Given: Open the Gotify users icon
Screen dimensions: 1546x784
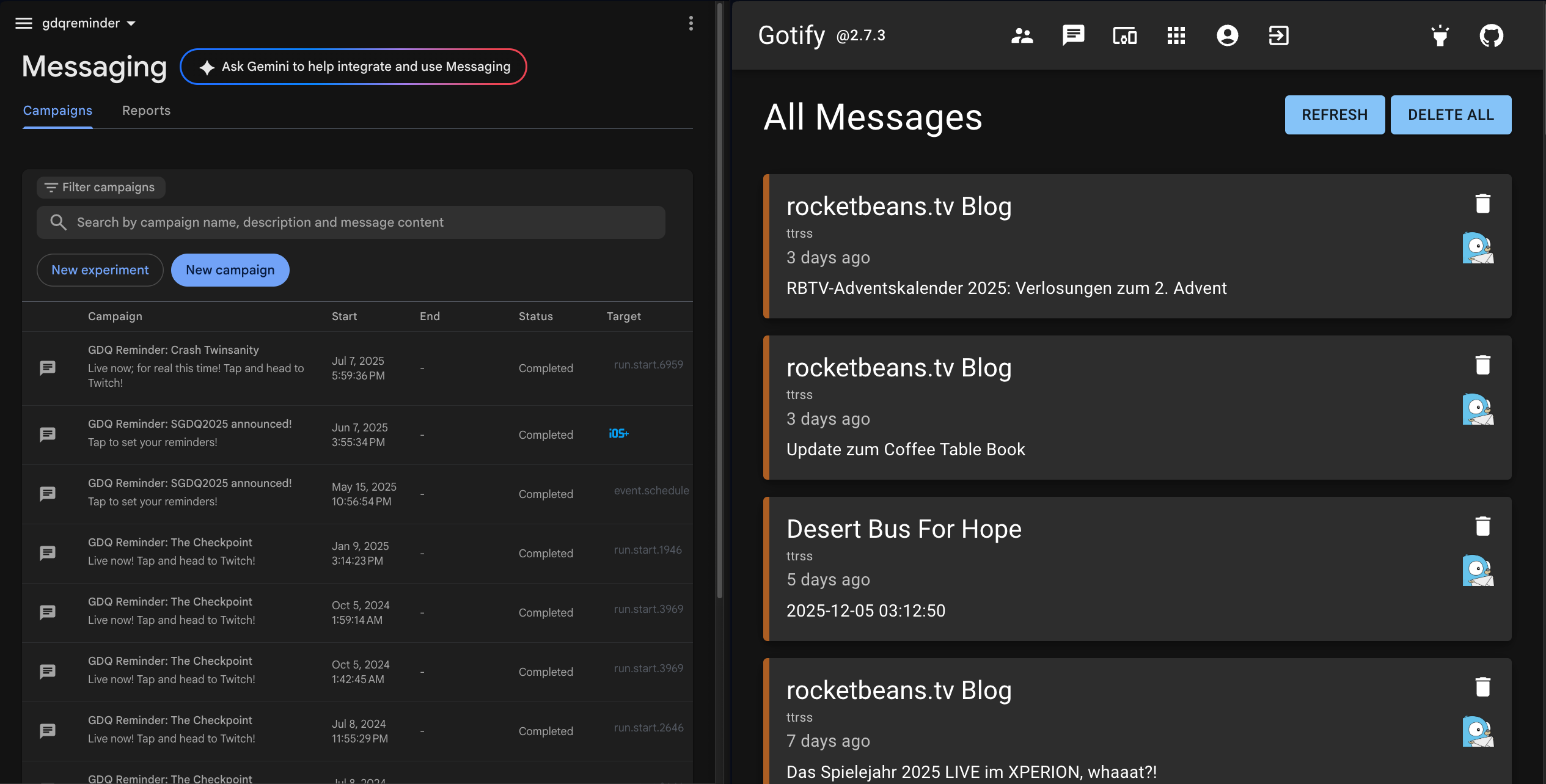Looking at the screenshot, I should (x=1022, y=35).
